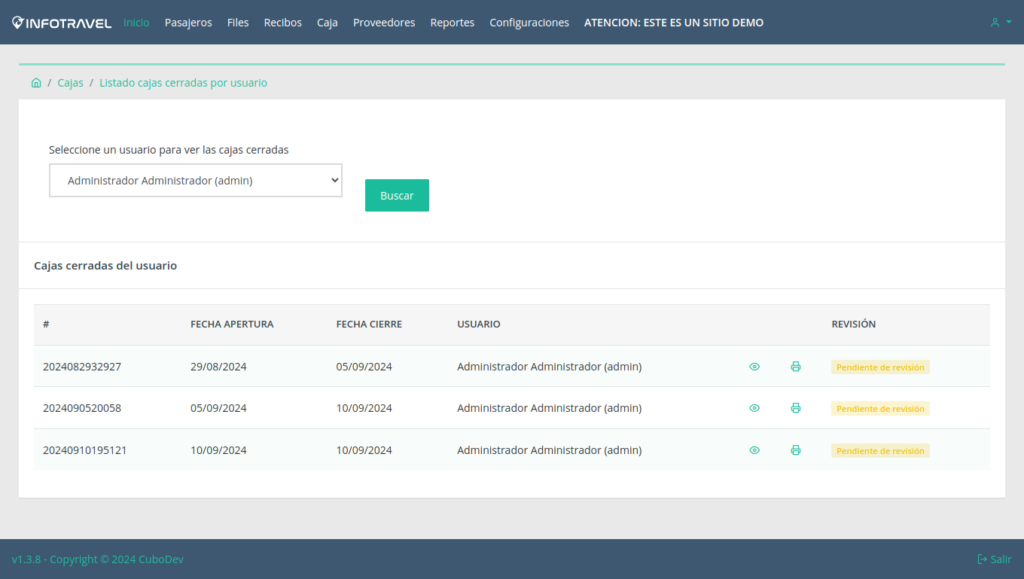
Task: Expand the user selection combo box
Action: click(195, 181)
